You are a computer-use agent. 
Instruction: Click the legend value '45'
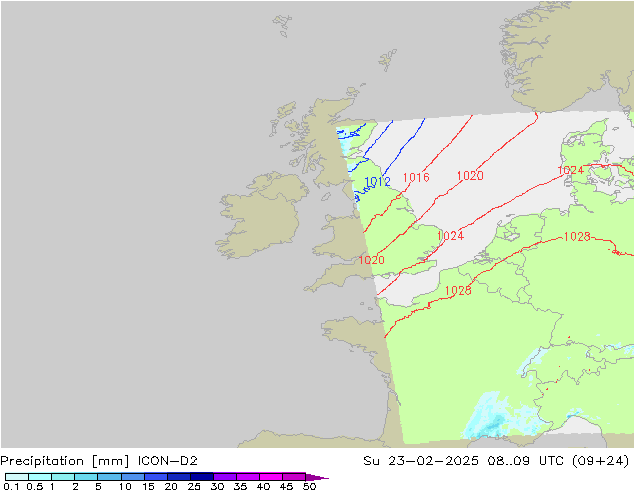coord(286,486)
